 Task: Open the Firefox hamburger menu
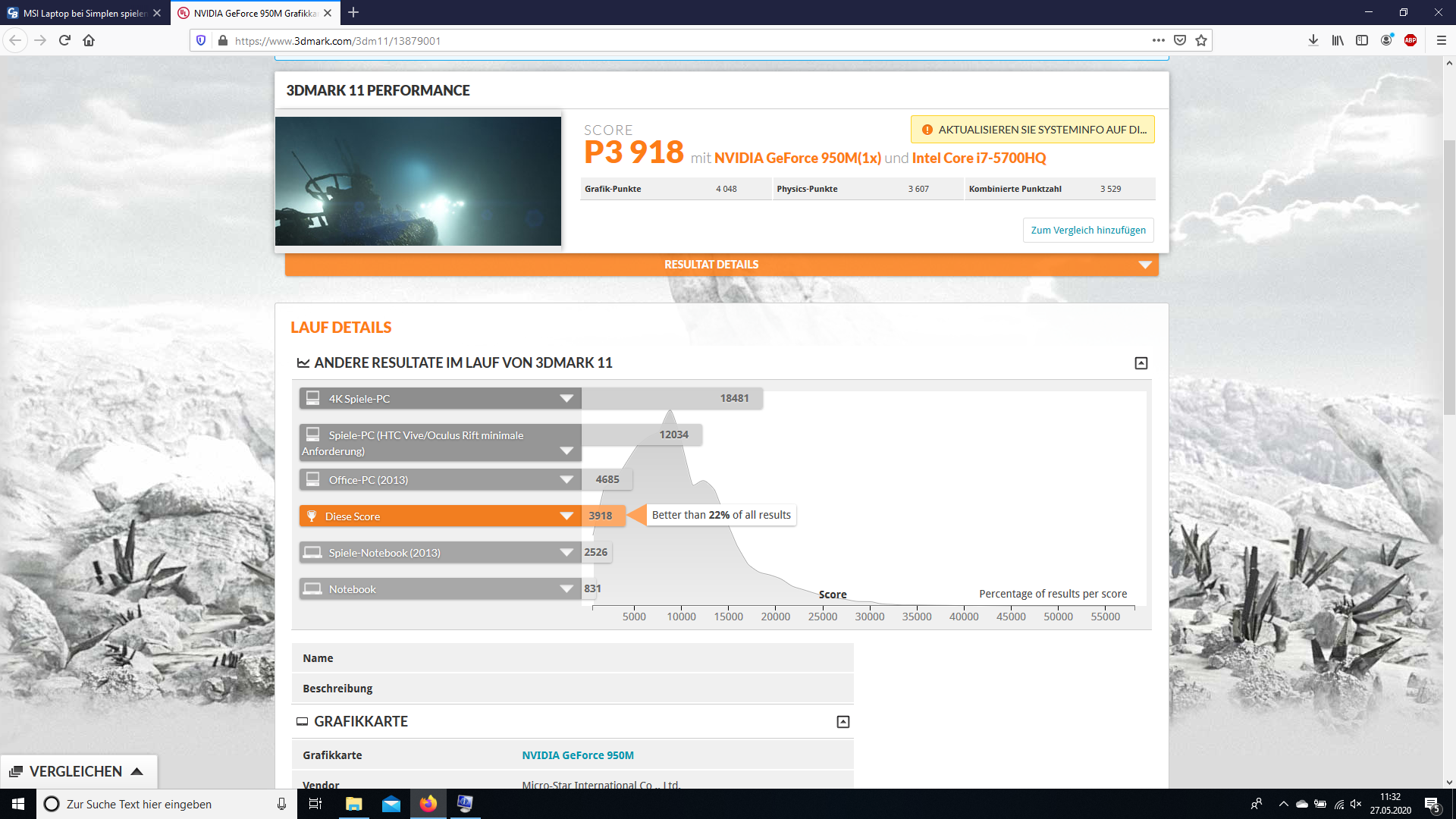pos(1442,41)
